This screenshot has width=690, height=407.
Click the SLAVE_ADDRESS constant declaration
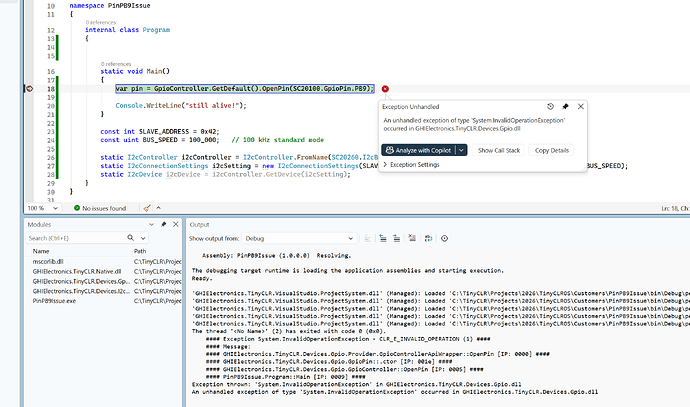[160, 132]
